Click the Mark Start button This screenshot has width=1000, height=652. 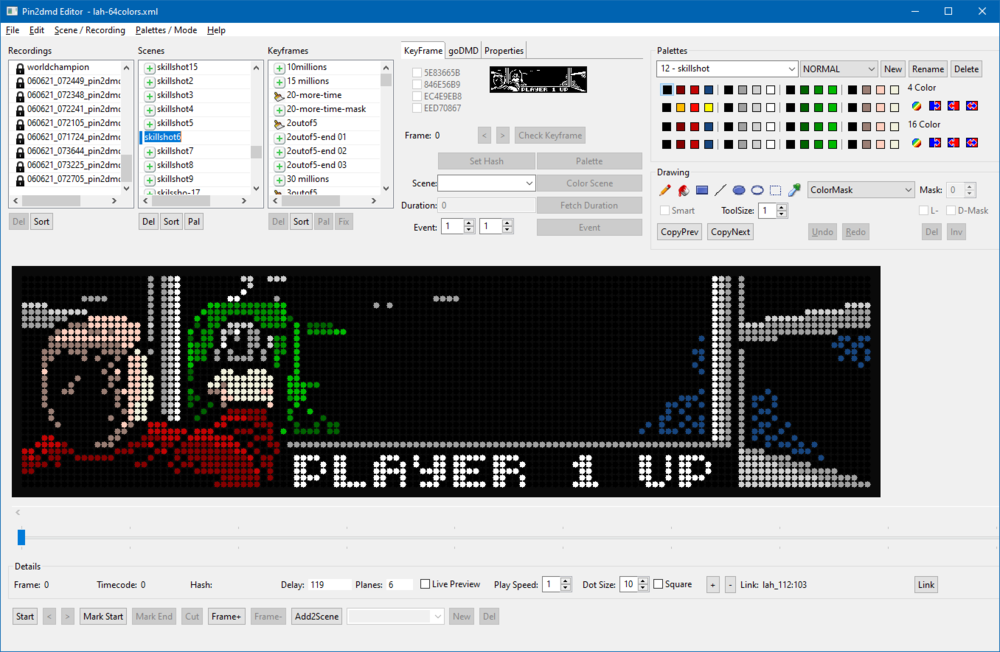103,616
